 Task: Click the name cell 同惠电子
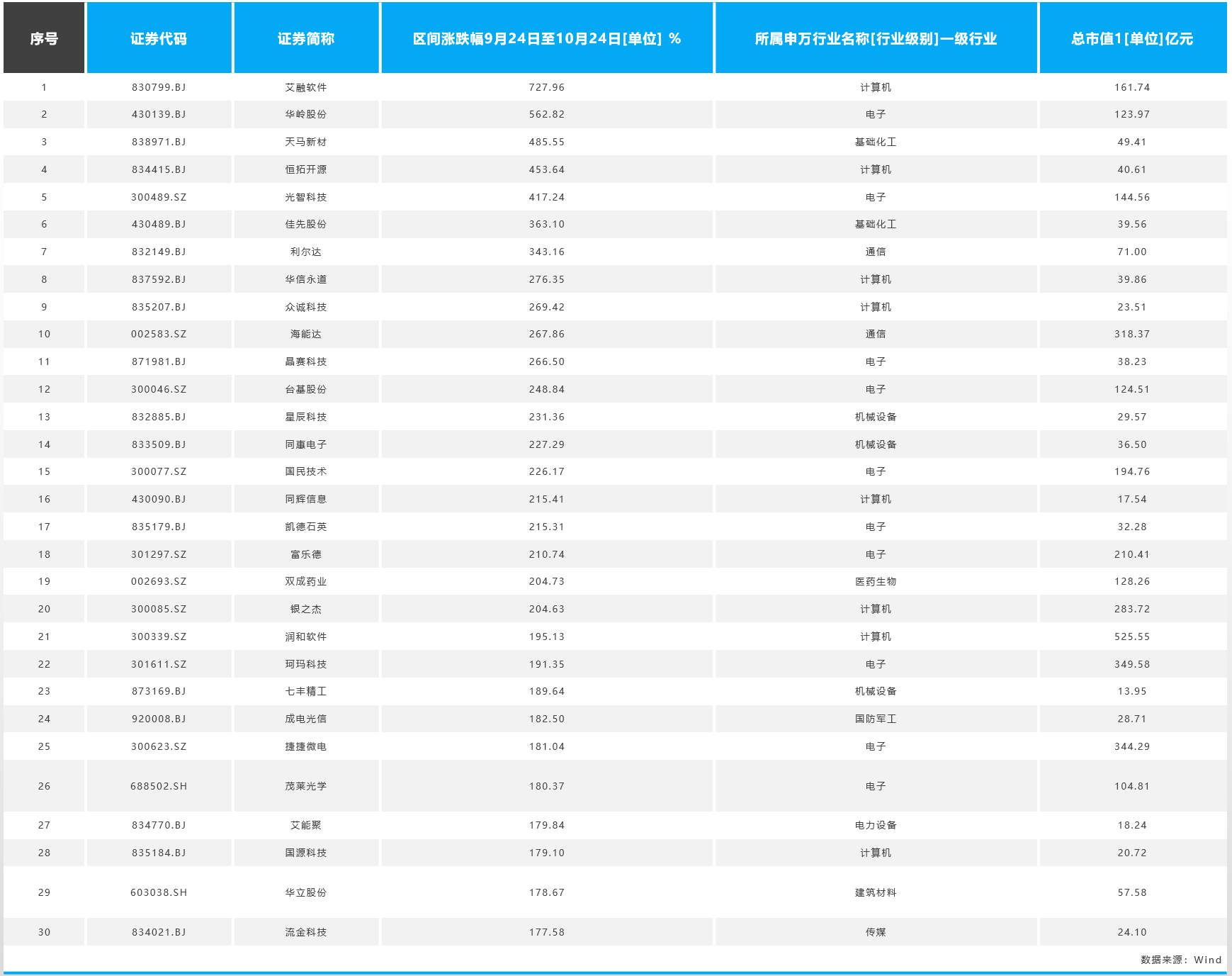pos(306,444)
